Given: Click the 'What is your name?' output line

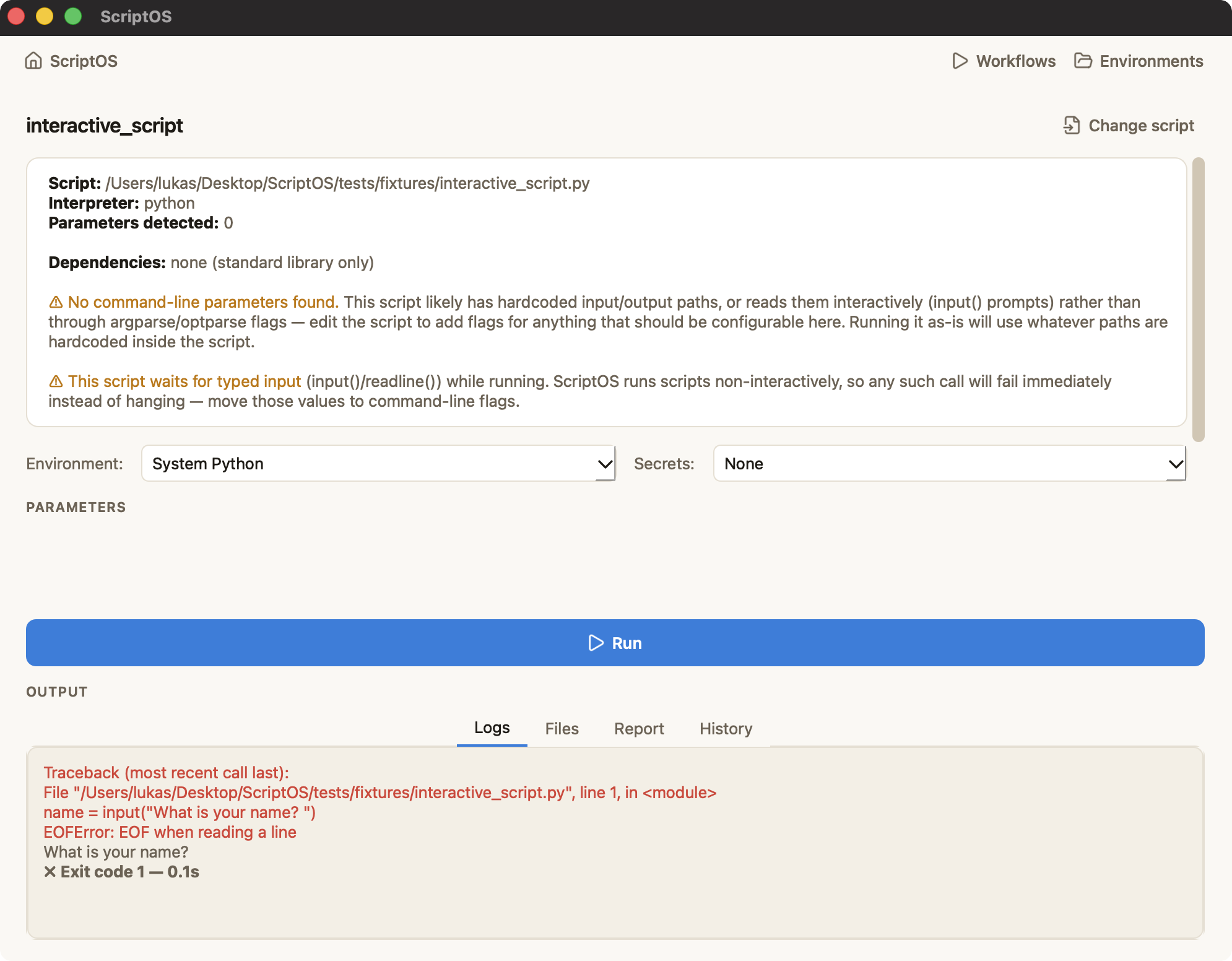Looking at the screenshot, I should tap(116, 852).
